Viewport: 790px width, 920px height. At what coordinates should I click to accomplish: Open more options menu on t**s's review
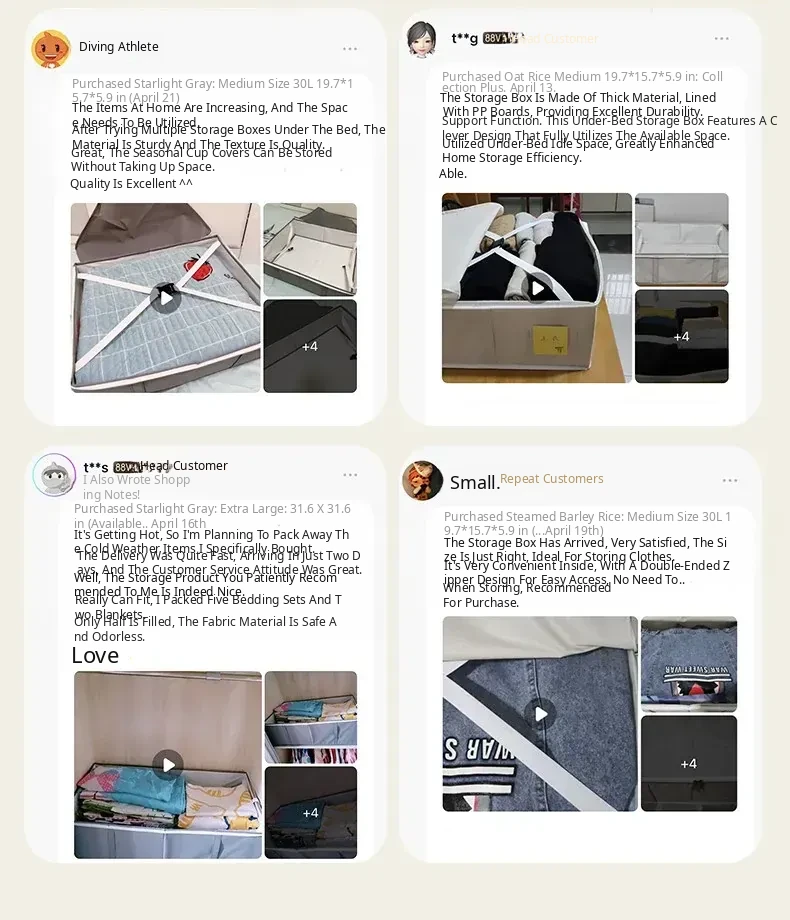click(350, 475)
